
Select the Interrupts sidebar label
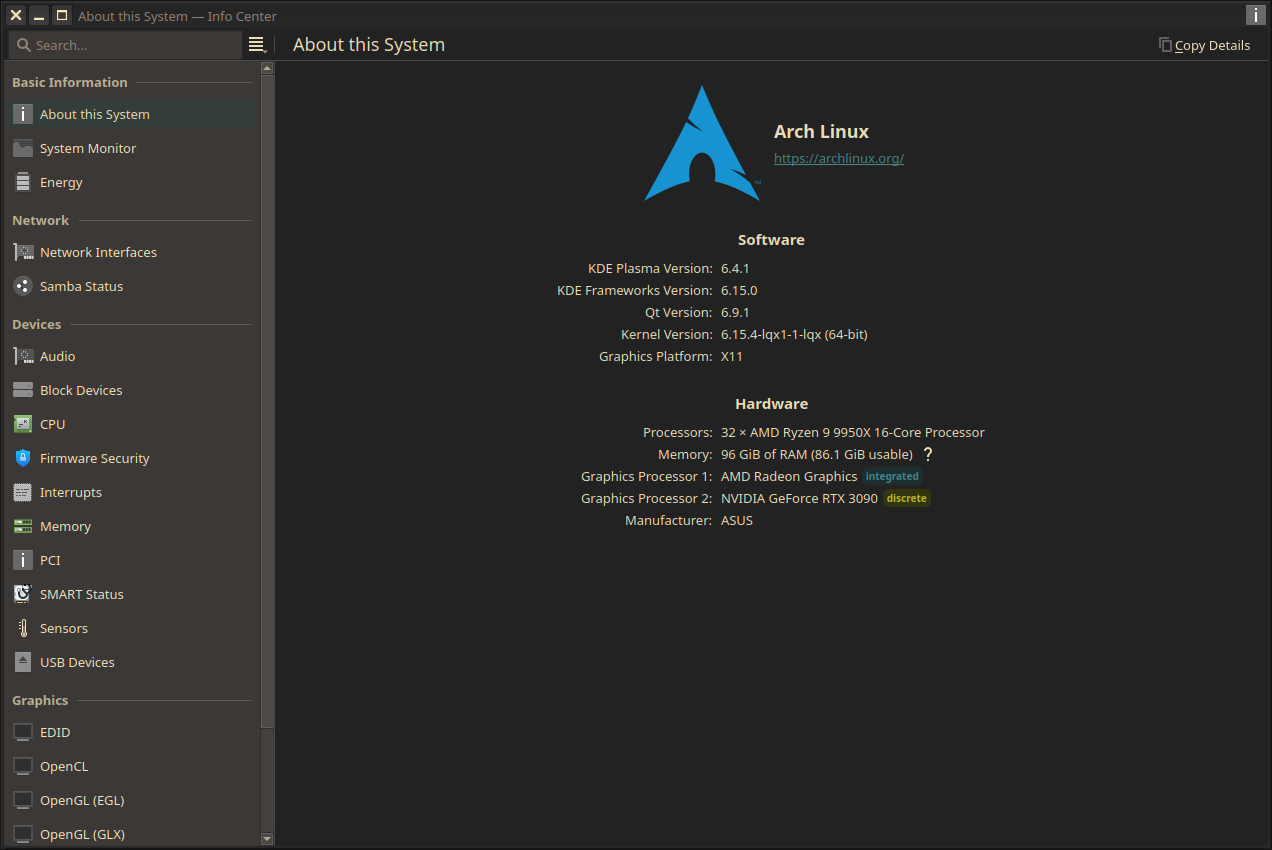click(71, 492)
